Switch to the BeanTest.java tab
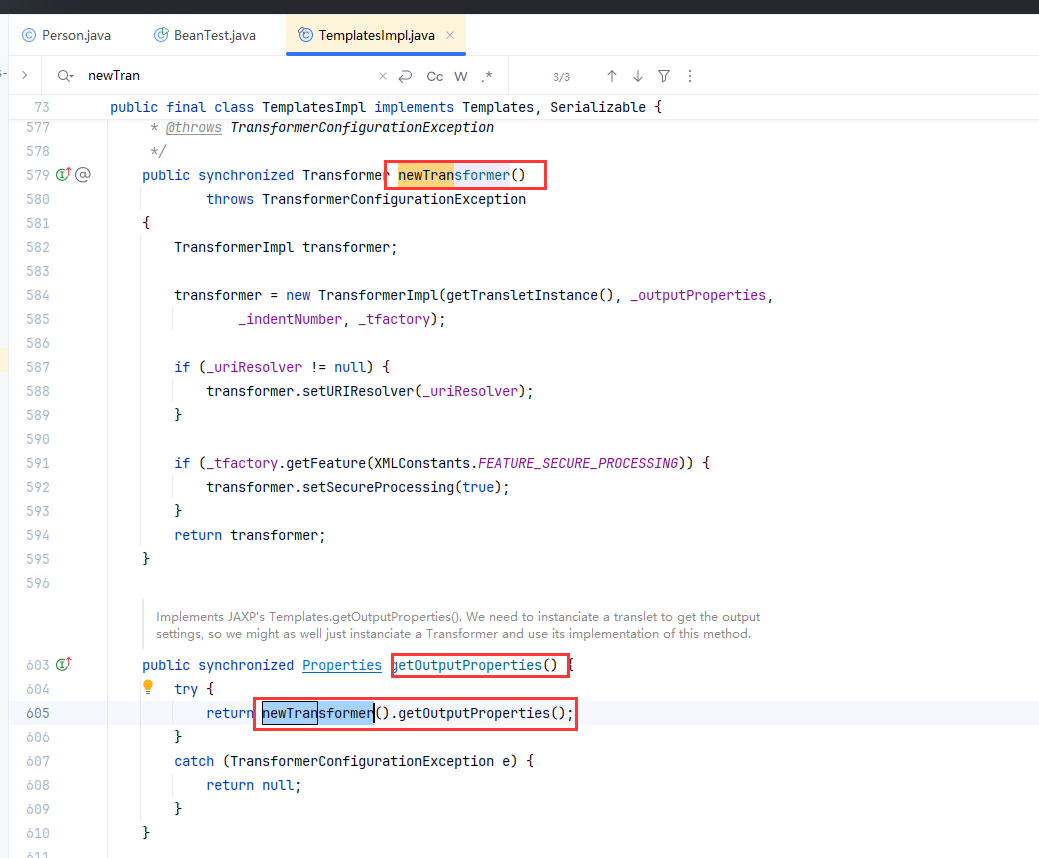1039x858 pixels. tap(214, 35)
